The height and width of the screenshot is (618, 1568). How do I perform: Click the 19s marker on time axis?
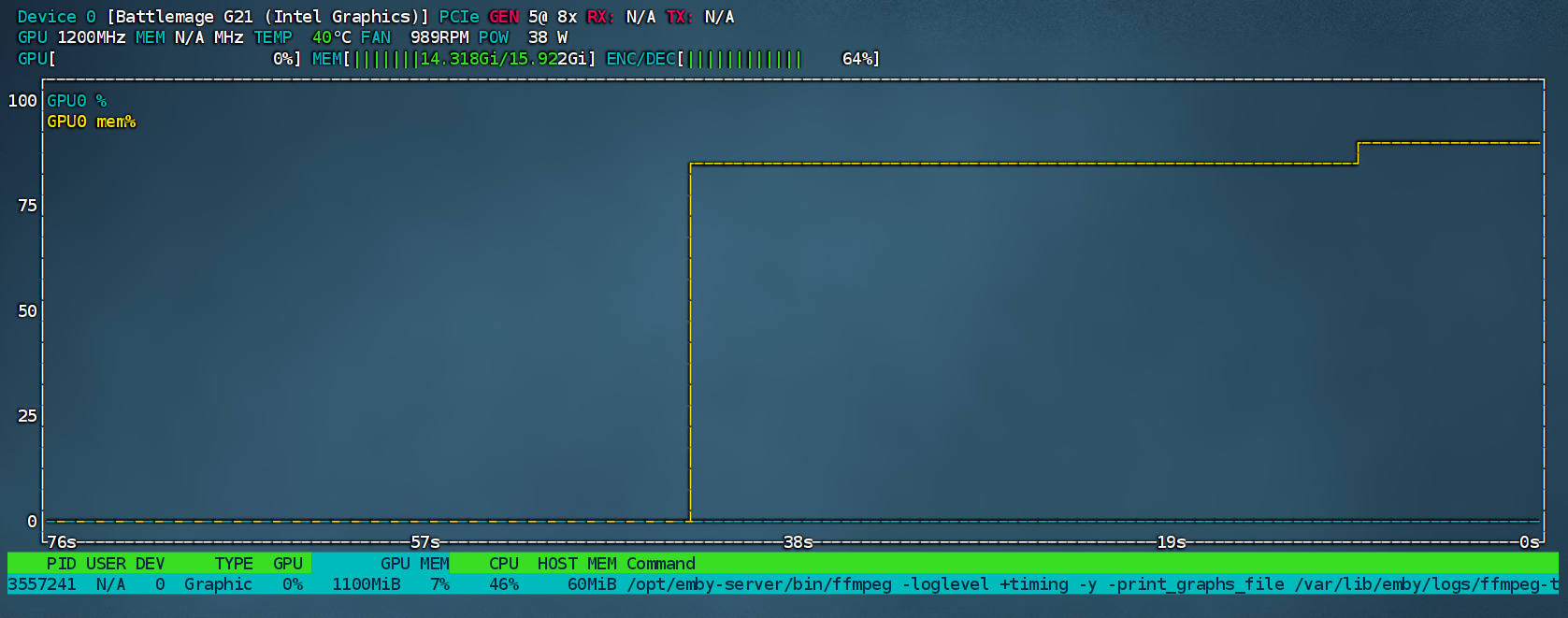coord(1171,542)
